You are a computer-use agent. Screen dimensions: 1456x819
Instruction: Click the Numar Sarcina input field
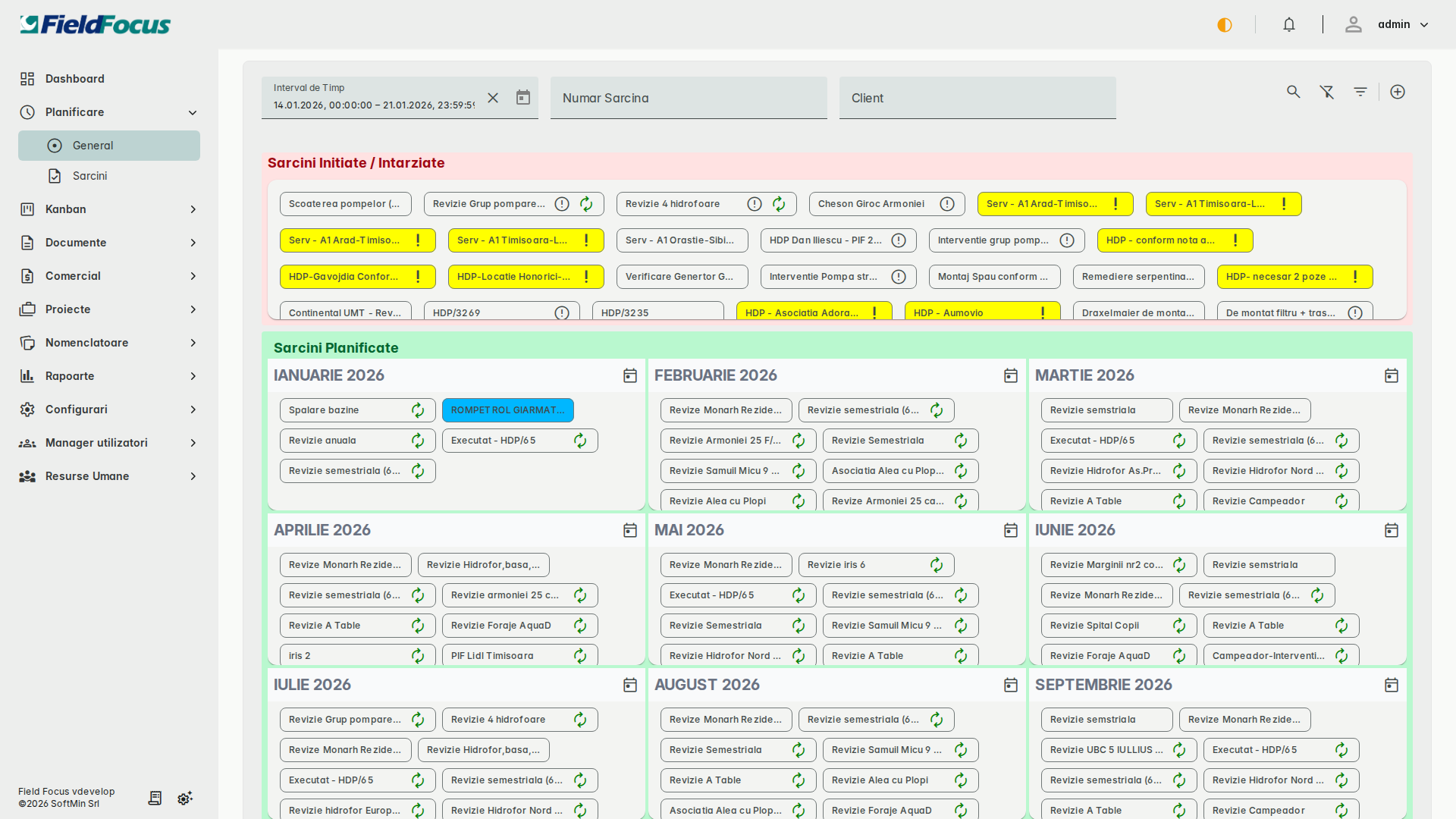tap(689, 98)
